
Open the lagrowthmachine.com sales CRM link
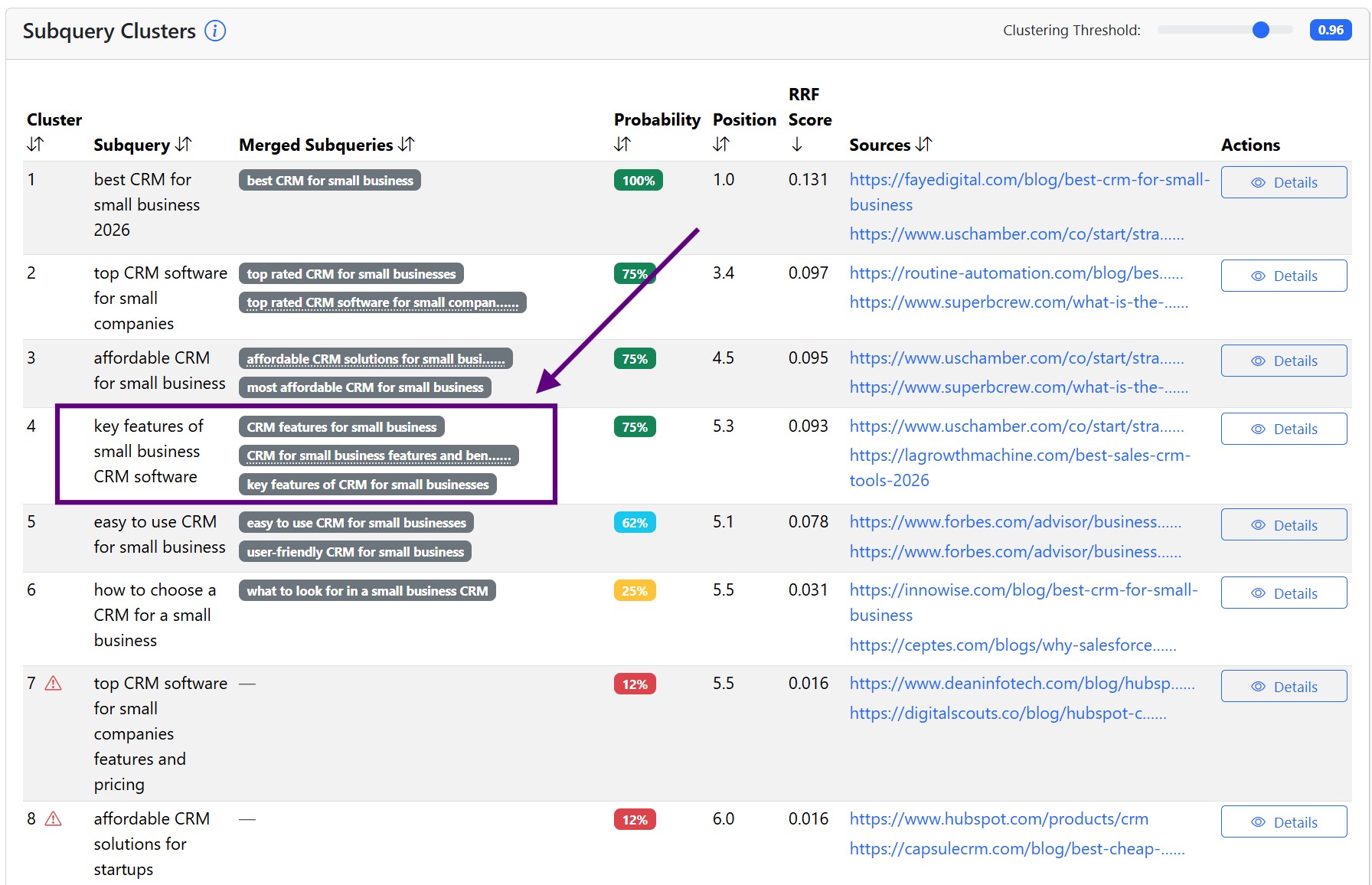click(x=1019, y=456)
